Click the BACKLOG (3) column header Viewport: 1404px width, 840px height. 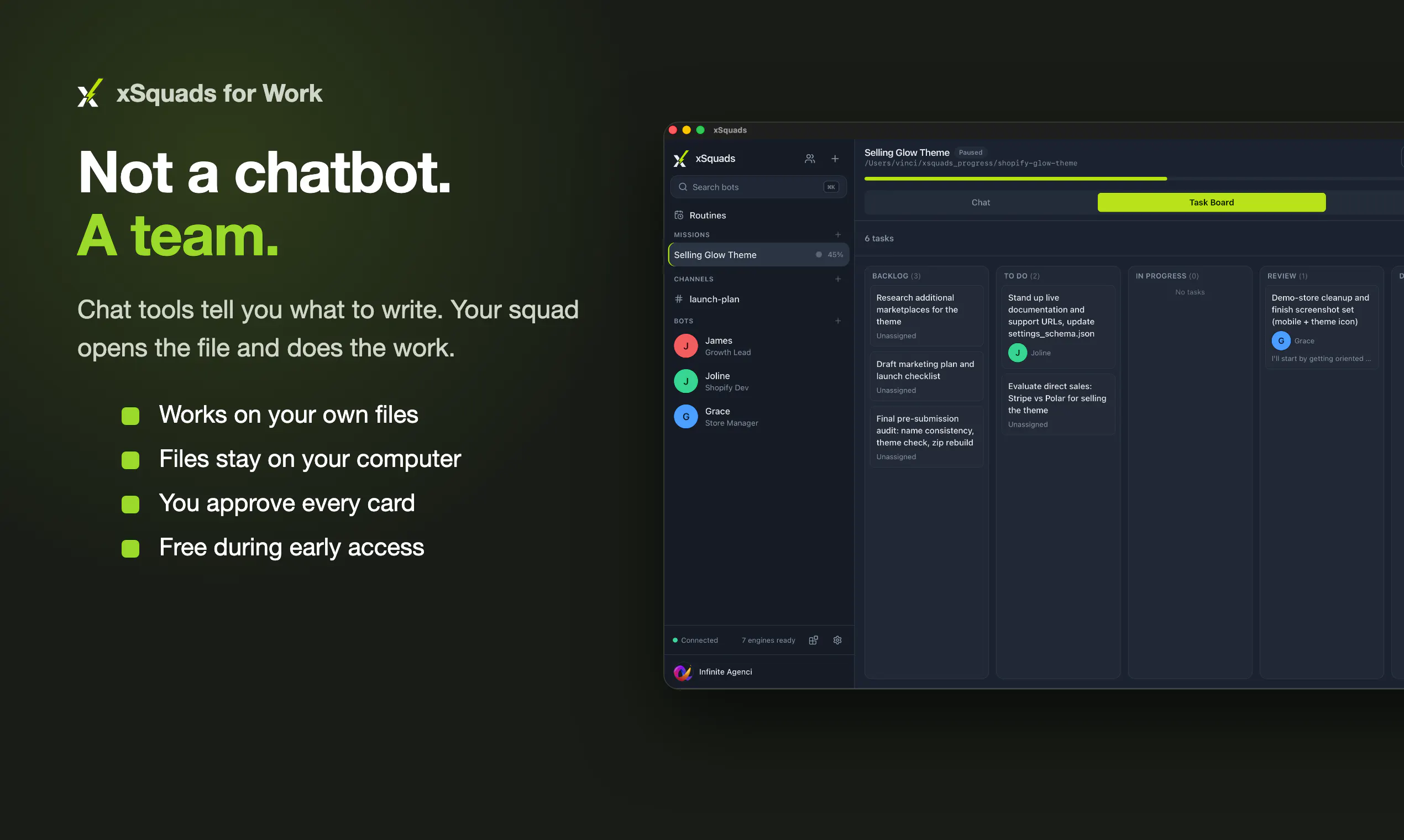896,276
